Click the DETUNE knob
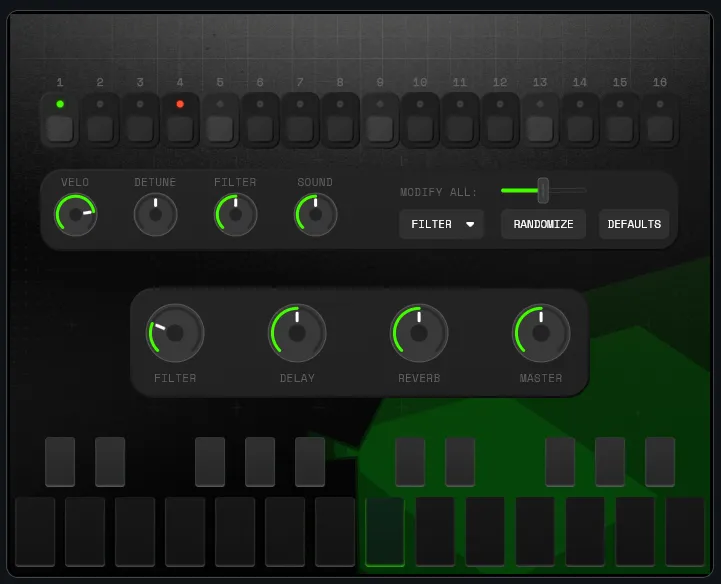 point(155,214)
